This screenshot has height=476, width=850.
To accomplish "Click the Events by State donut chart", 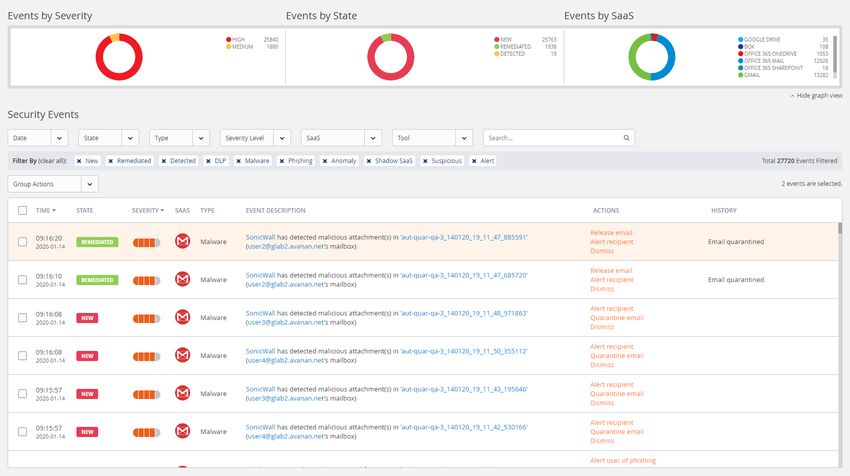I will point(391,57).
